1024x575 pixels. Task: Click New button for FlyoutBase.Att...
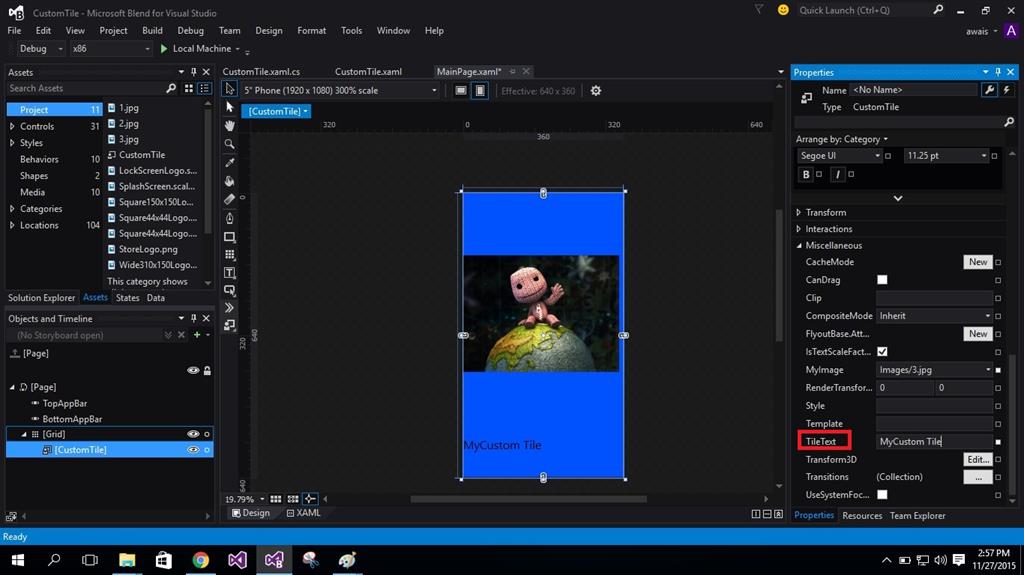pos(978,333)
